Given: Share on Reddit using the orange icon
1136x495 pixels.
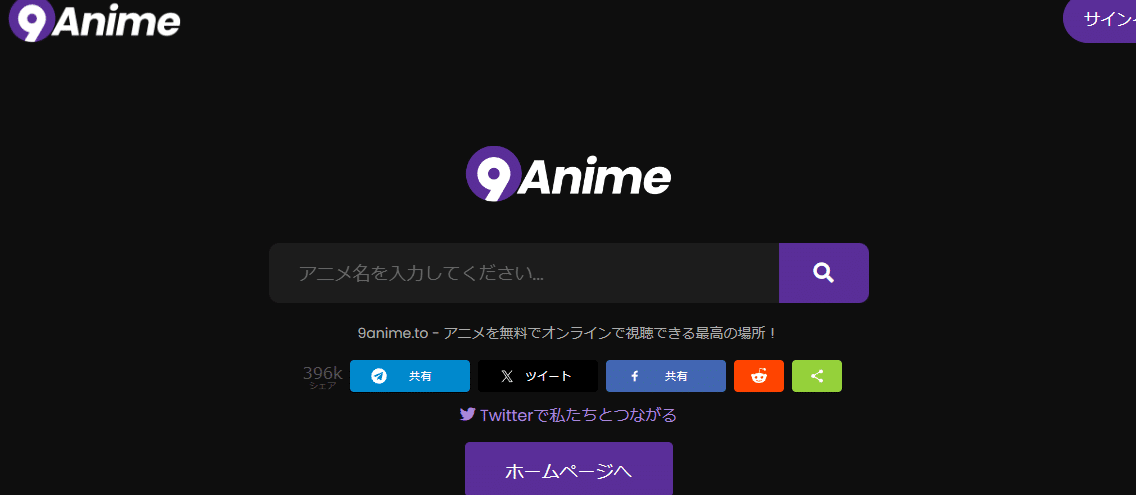Looking at the screenshot, I should click(x=759, y=376).
